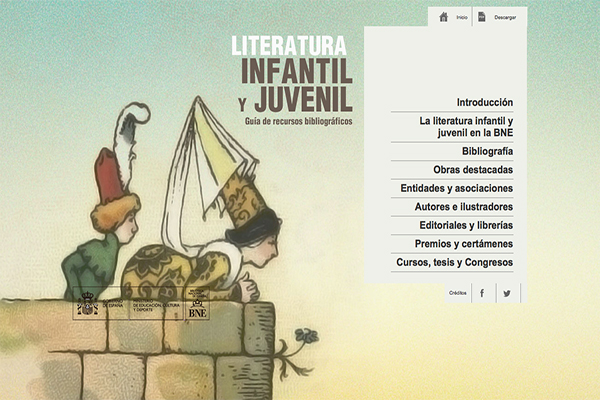Click the PDF document download icon
Viewport: 600px width, 400px height.
click(481, 17)
